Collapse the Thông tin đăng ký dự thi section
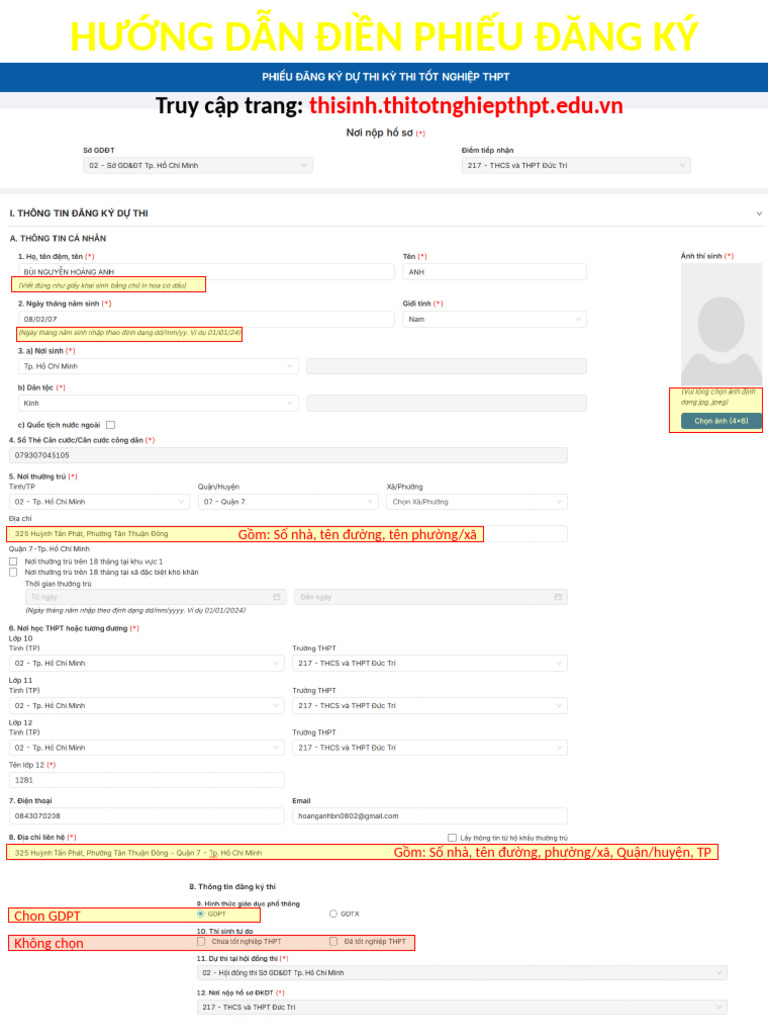Screen dimensions: 768x1024 (x=759, y=214)
